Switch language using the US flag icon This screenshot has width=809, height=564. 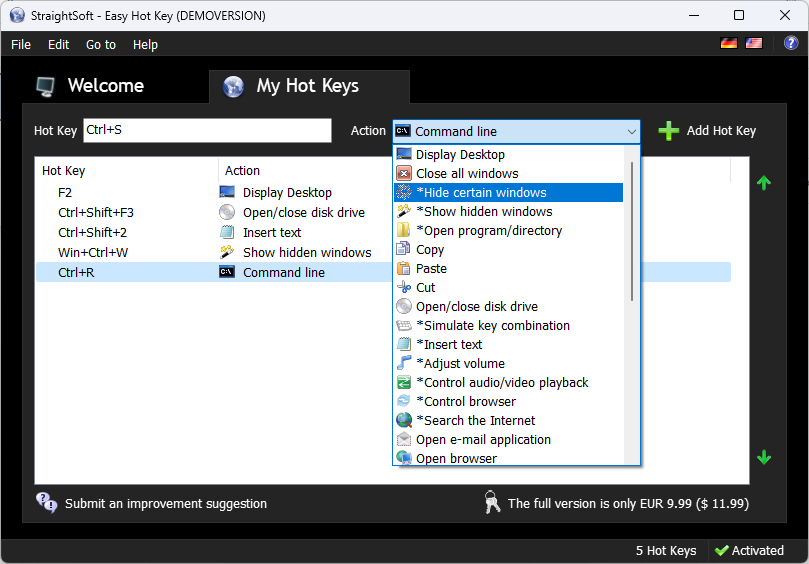[x=753, y=43]
